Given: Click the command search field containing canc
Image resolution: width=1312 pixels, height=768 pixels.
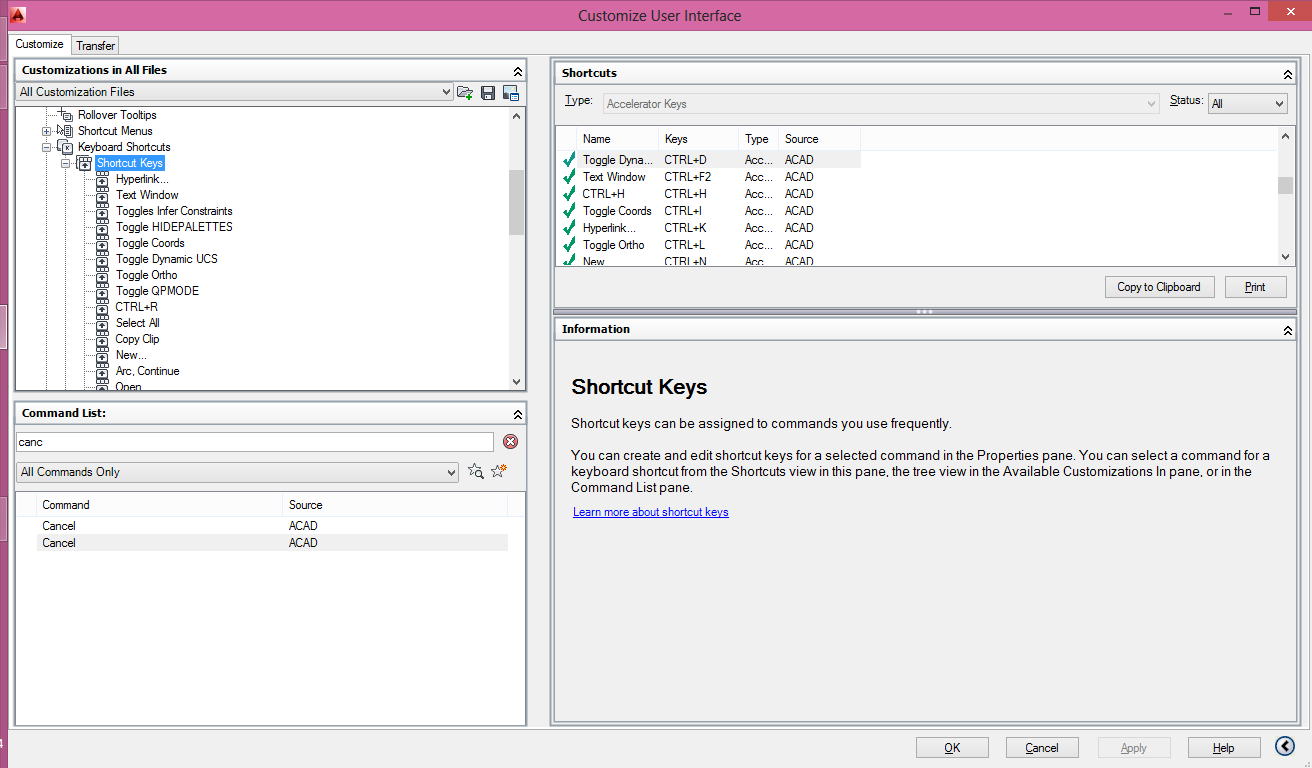Looking at the screenshot, I should click(255, 442).
